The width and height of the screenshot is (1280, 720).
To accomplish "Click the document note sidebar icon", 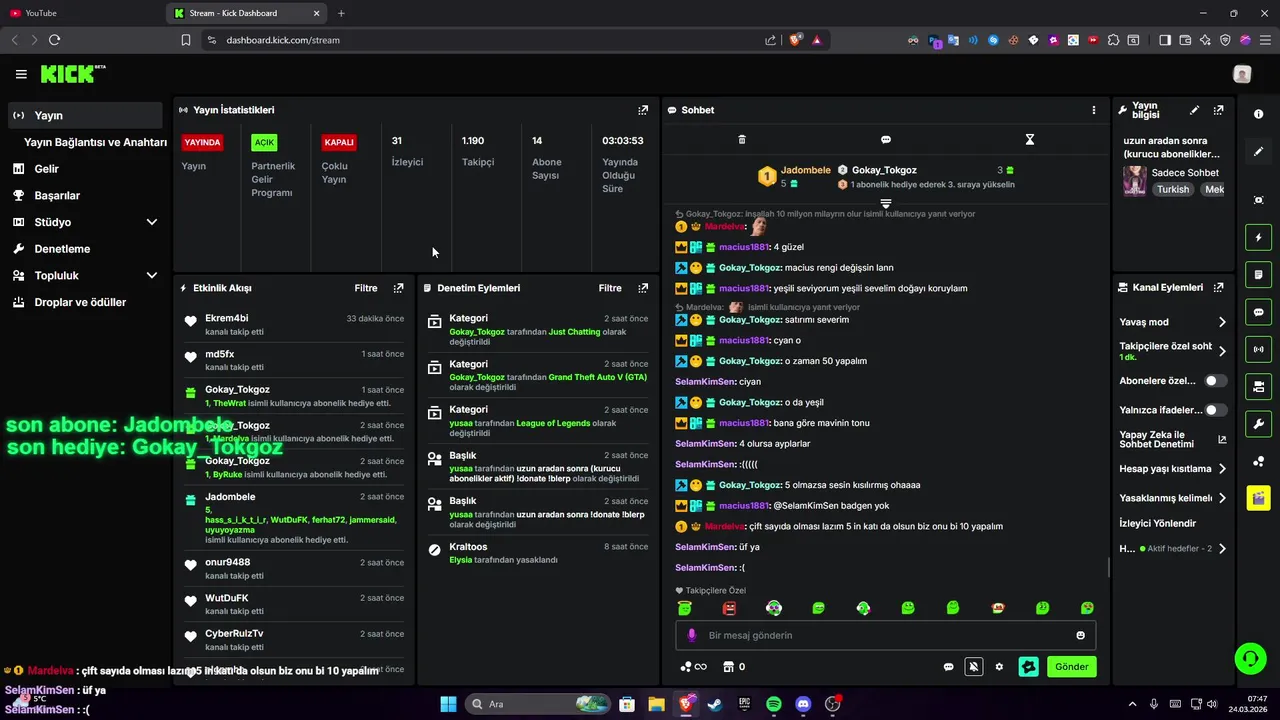I will [1258, 275].
